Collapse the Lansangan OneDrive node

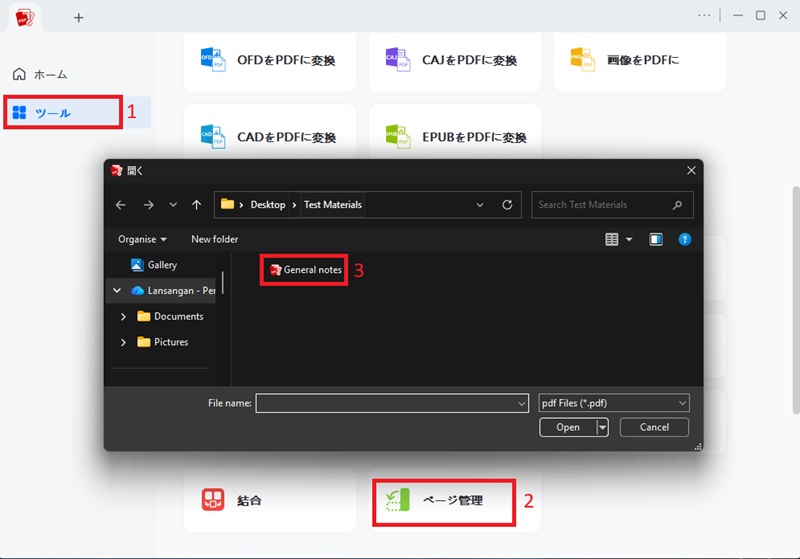(x=117, y=290)
